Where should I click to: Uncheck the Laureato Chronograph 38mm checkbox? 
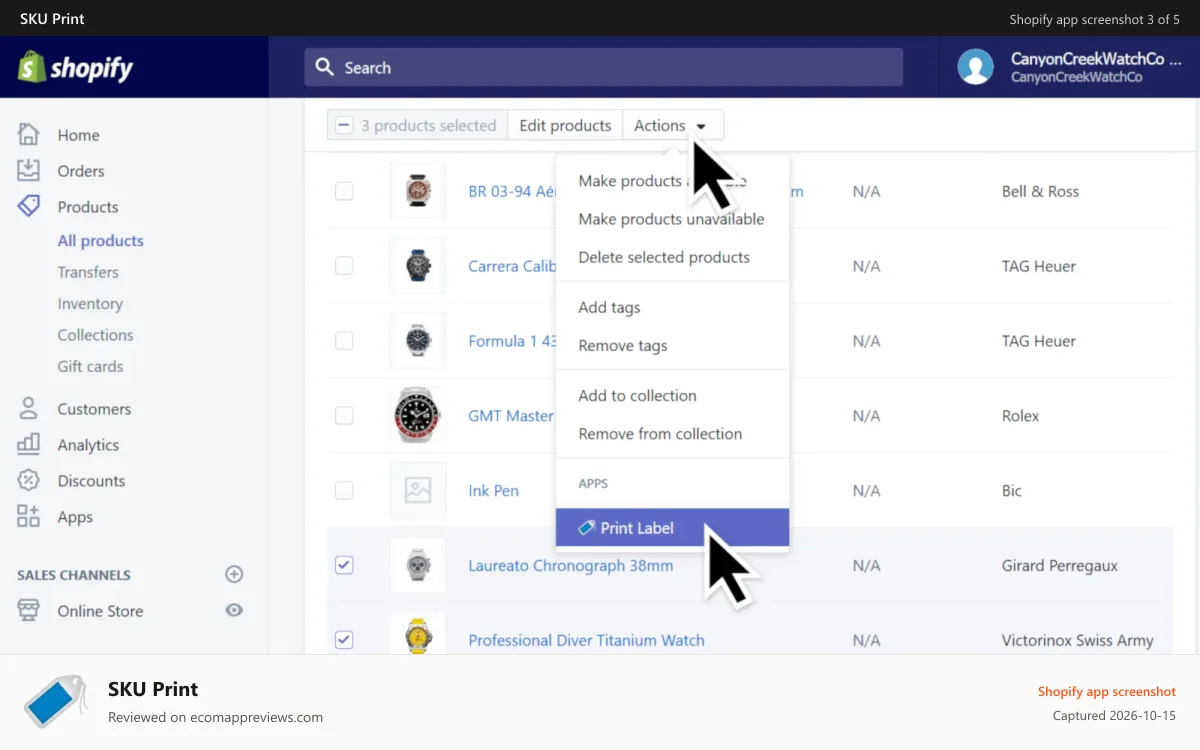(x=344, y=565)
